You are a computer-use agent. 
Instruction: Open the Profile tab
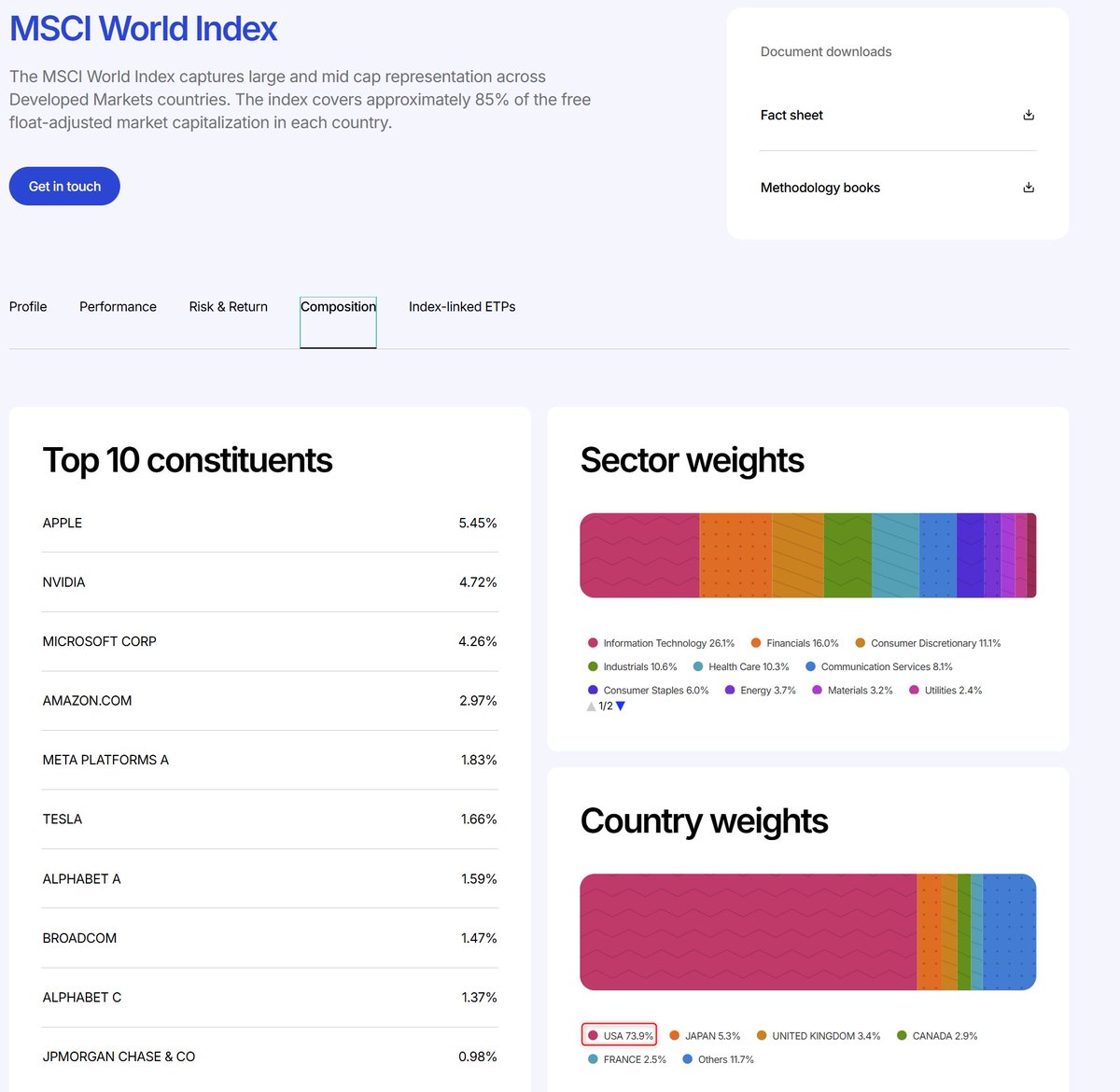tap(28, 306)
